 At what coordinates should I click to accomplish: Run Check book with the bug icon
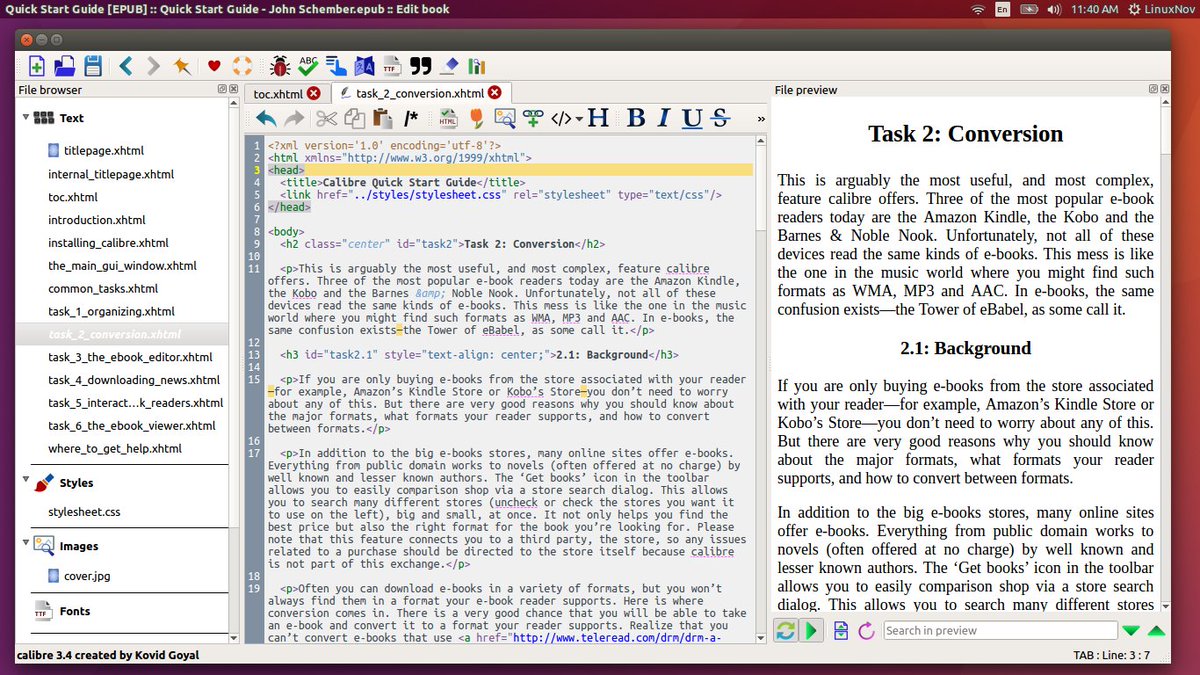click(280, 66)
